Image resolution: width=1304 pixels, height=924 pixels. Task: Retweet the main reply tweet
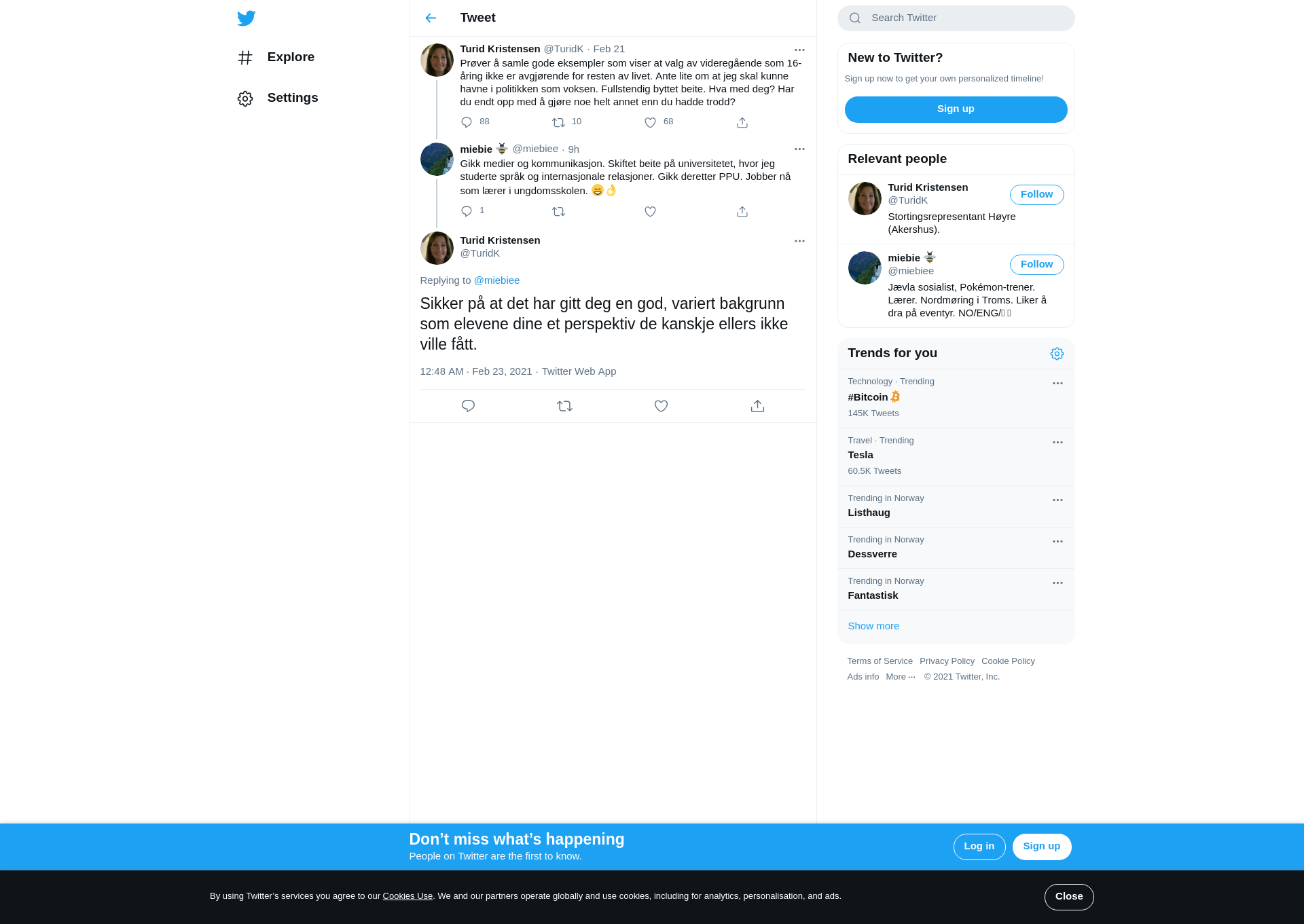[564, 406]
